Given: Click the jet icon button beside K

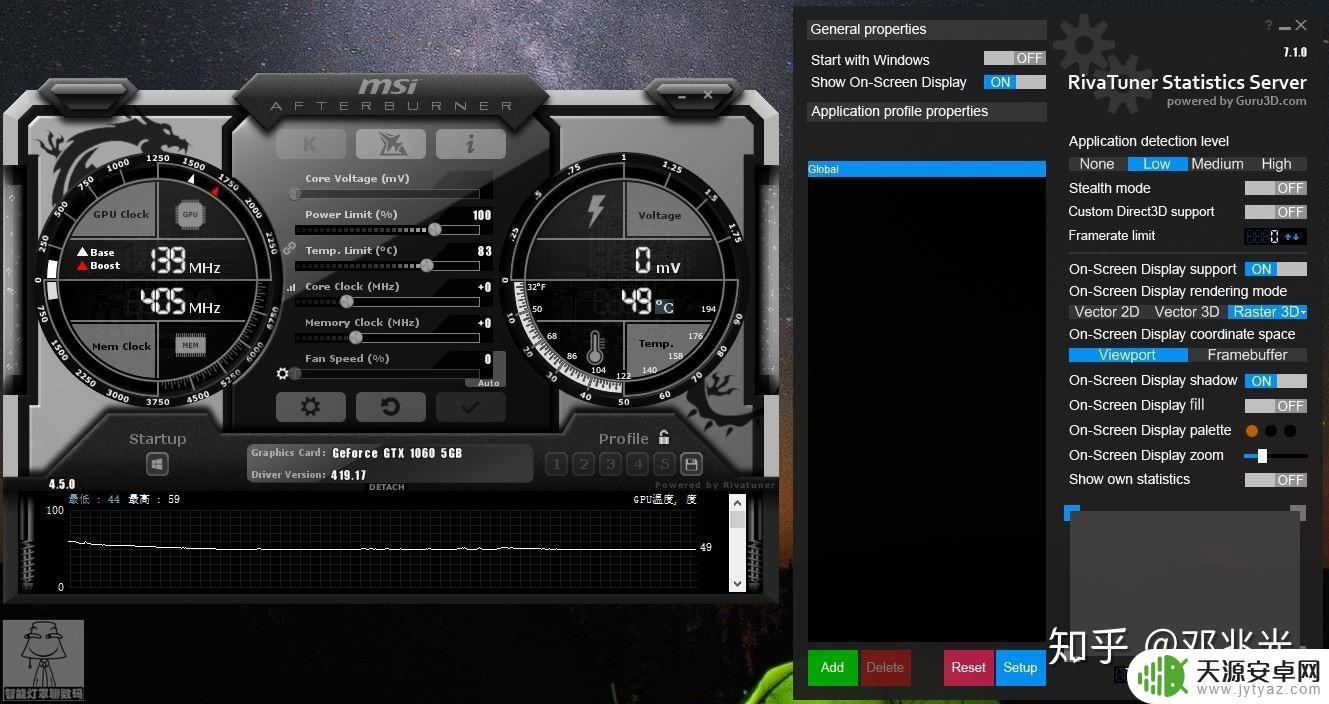Looking at the screenshot, I should [391, 144].
